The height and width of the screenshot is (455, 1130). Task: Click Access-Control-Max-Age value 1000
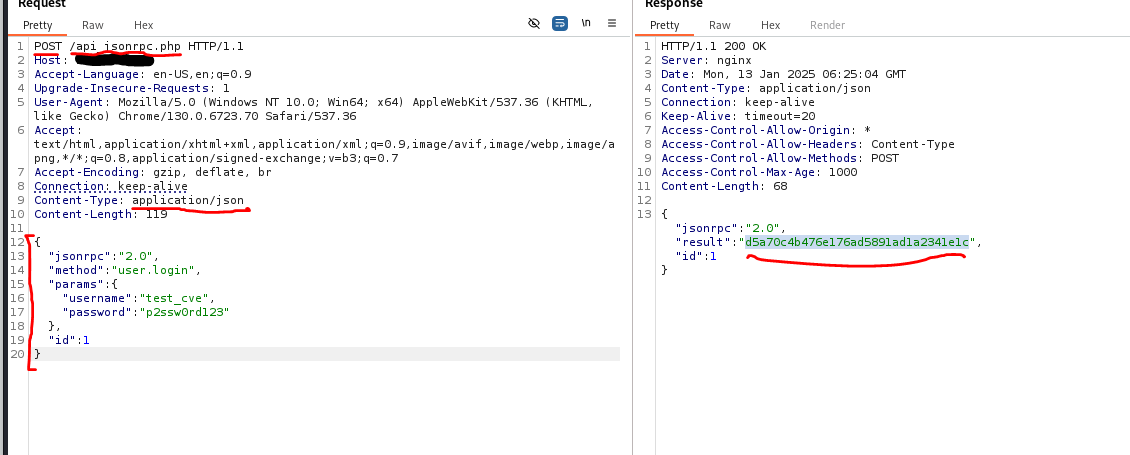(x=843, y=172)
